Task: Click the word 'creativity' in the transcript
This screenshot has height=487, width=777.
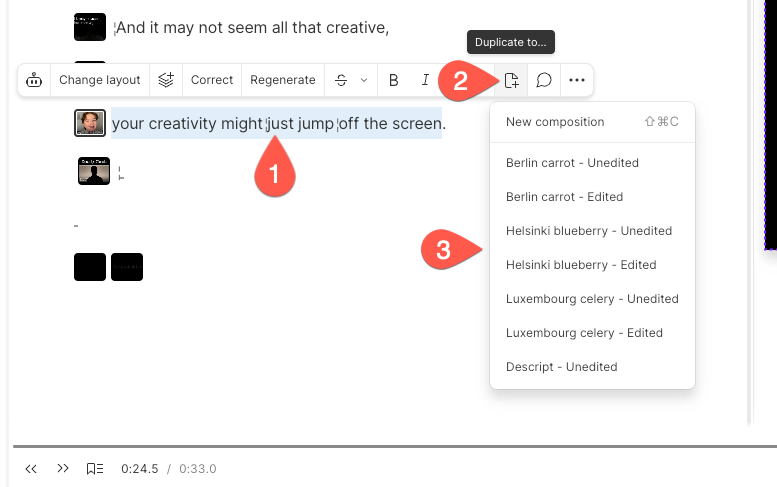Action: [182, 123]
